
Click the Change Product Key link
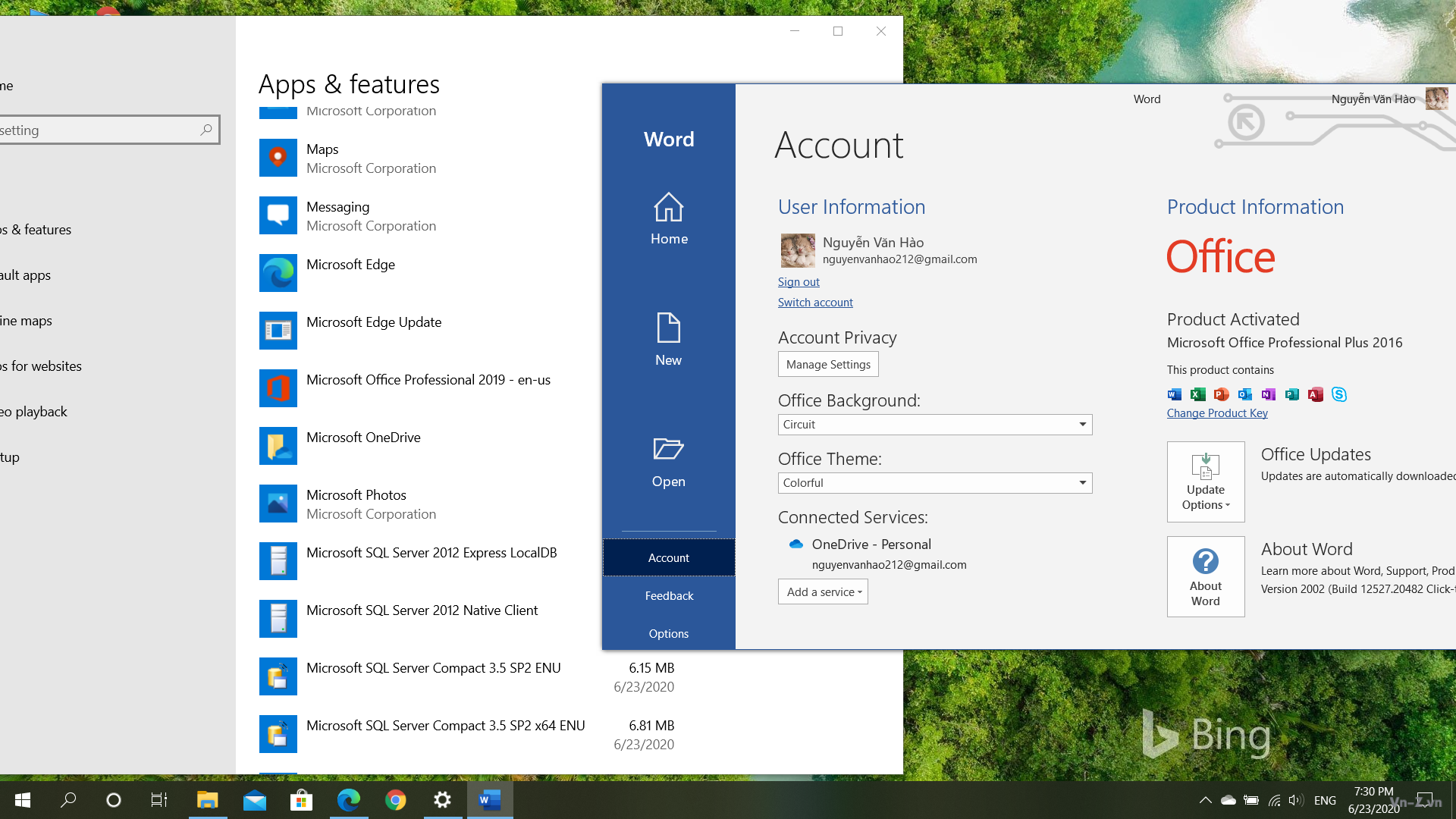pyautogui.click(x=1217, y=413)
